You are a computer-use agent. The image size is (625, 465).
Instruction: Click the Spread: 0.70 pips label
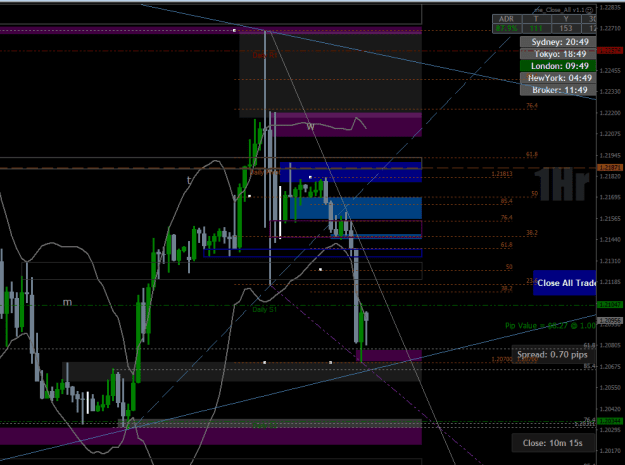point(552,355)
